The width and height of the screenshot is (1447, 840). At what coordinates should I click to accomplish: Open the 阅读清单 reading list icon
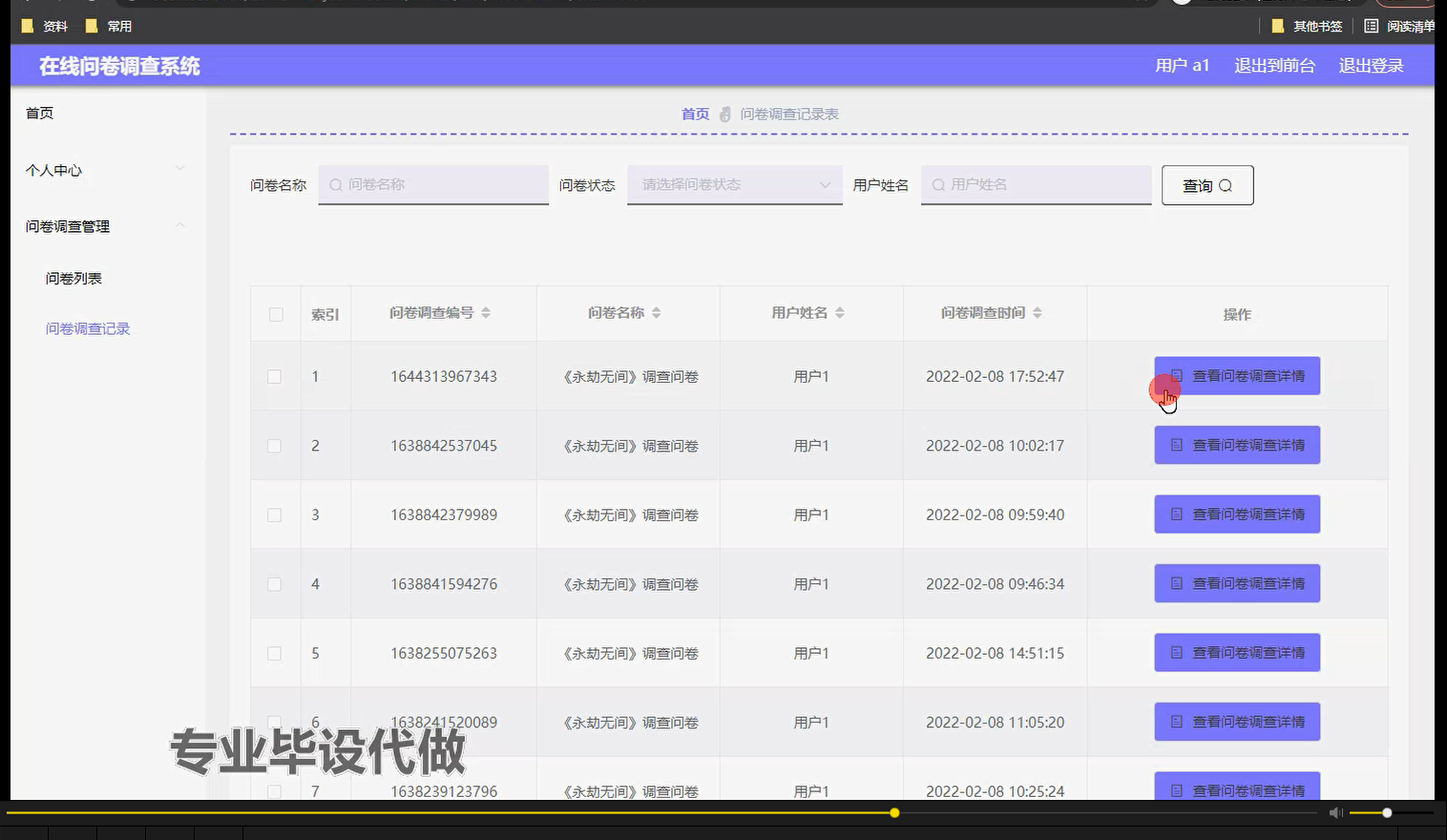[x=1373, y=26]
